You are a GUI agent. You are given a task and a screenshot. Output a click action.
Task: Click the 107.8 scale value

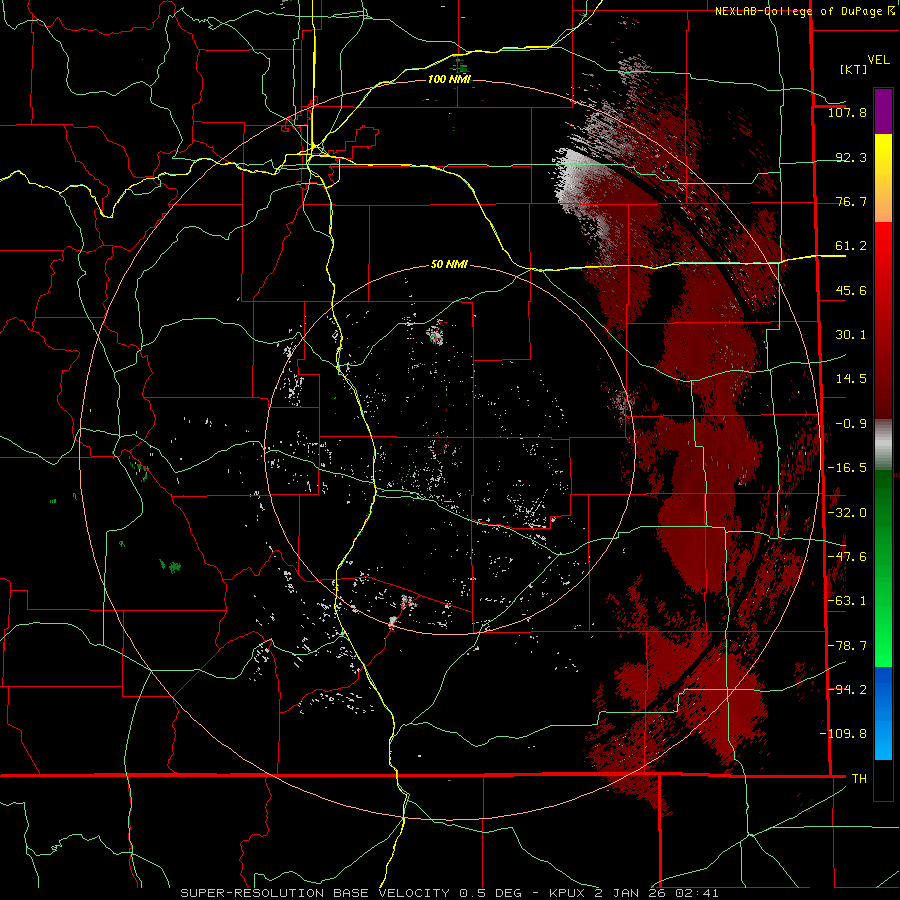tap(847, 112)
